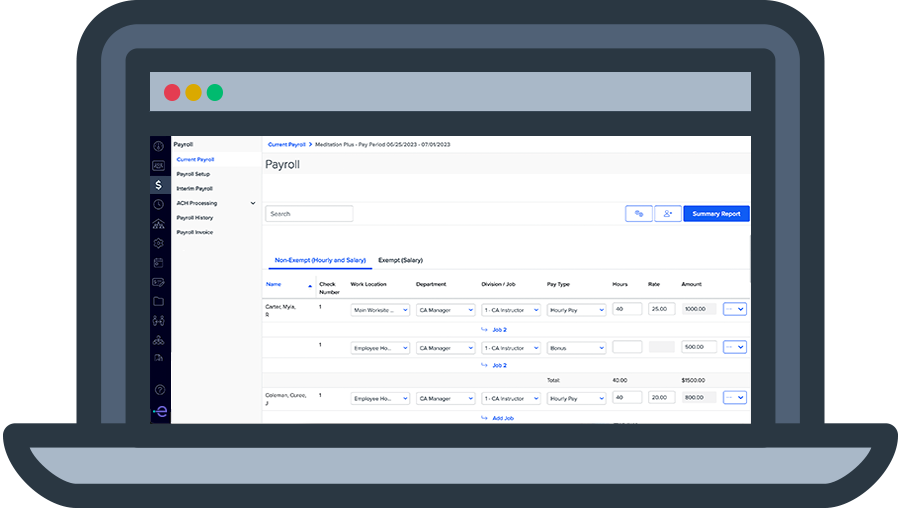Click the calendar icon in left sidebar
The width and height of the screenshot is (900, 510).
(x=158, y=263)
